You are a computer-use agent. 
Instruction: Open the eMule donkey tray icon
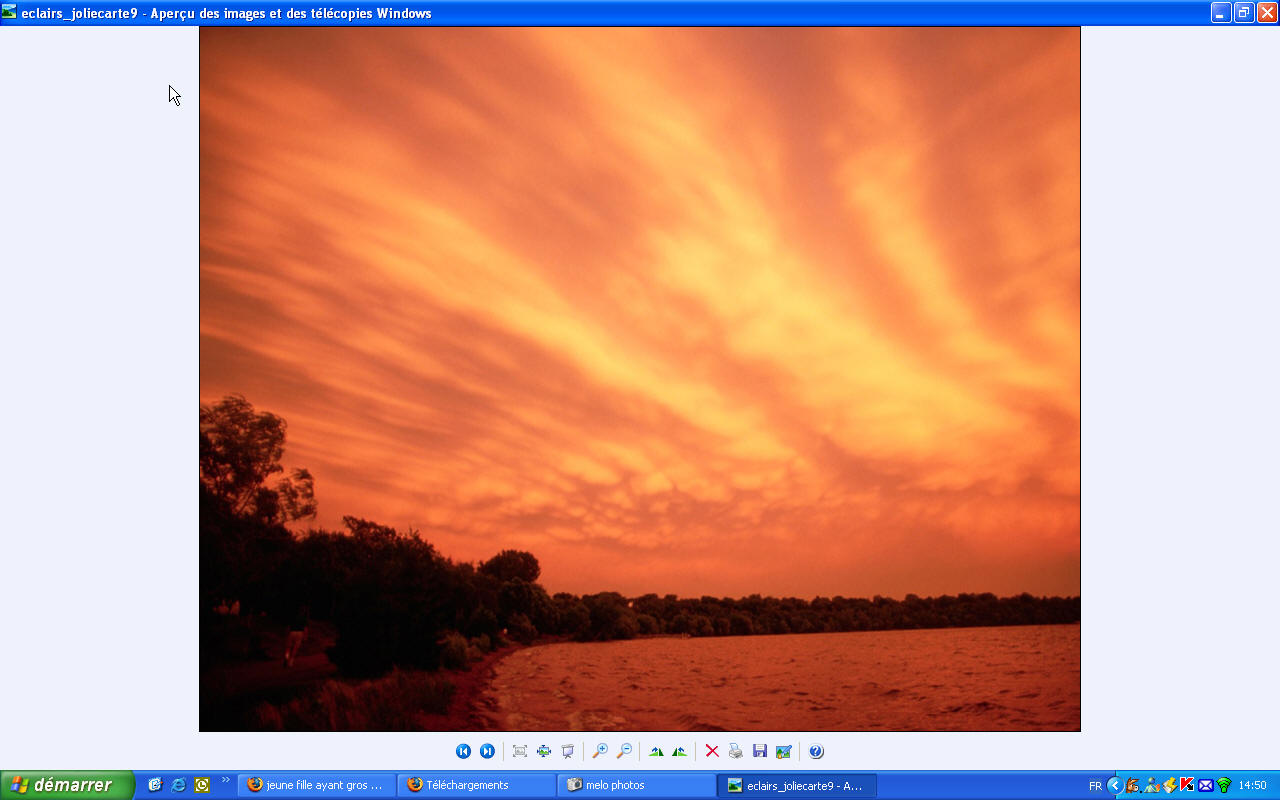(1133, 785)
